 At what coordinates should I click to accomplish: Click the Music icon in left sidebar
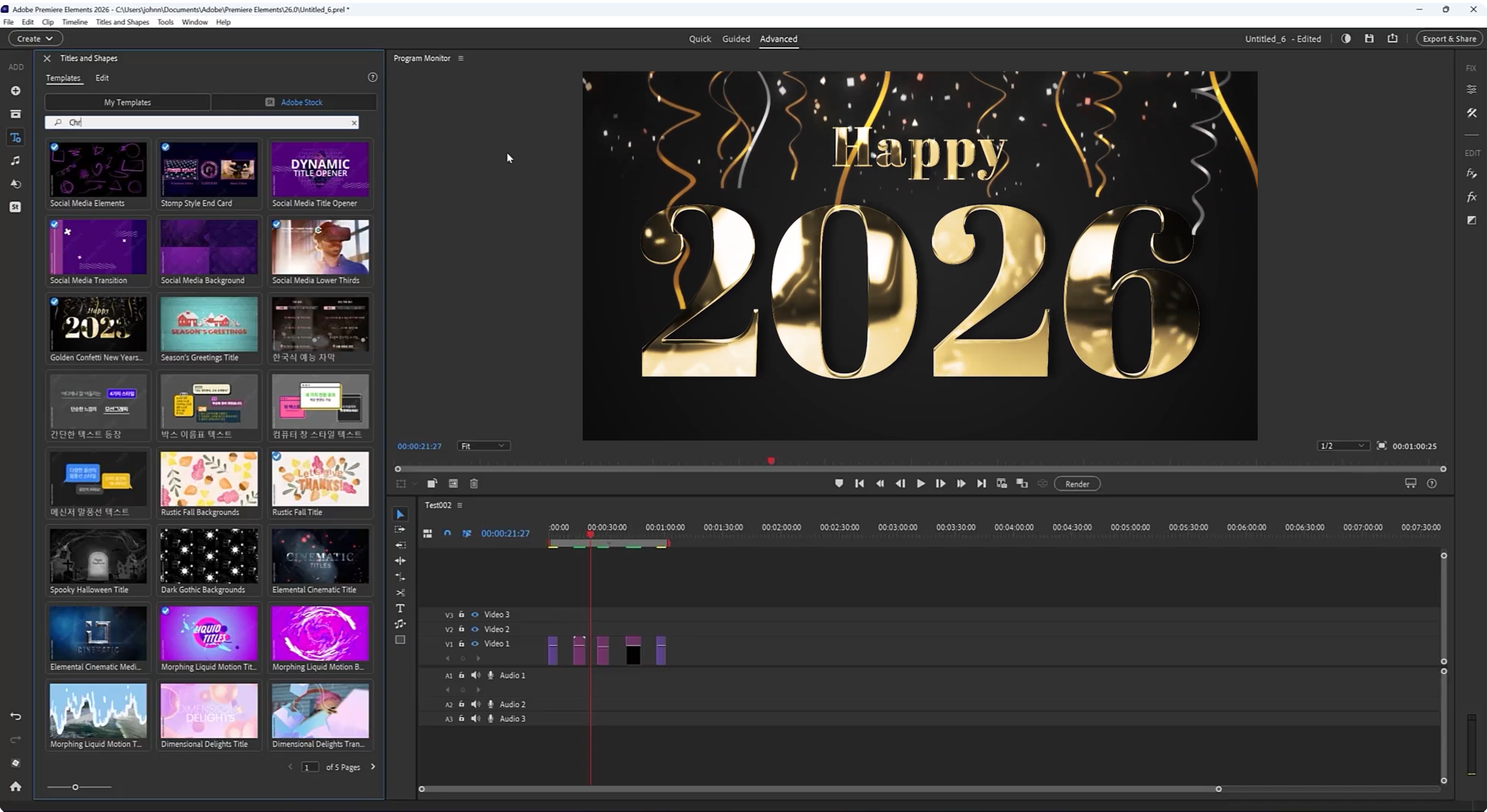(x=16, y=160)
